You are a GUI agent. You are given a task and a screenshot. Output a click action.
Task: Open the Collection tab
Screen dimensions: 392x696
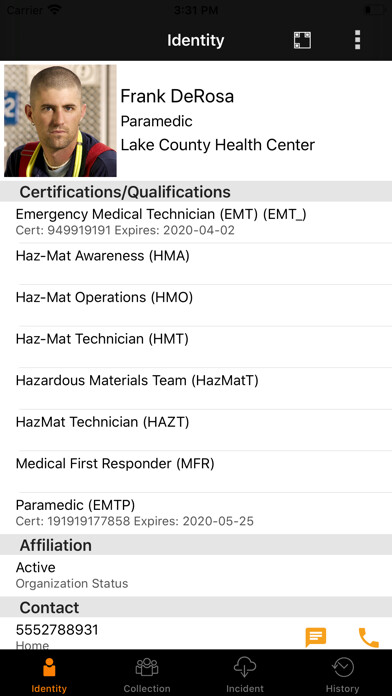click(x=147, y=675)
